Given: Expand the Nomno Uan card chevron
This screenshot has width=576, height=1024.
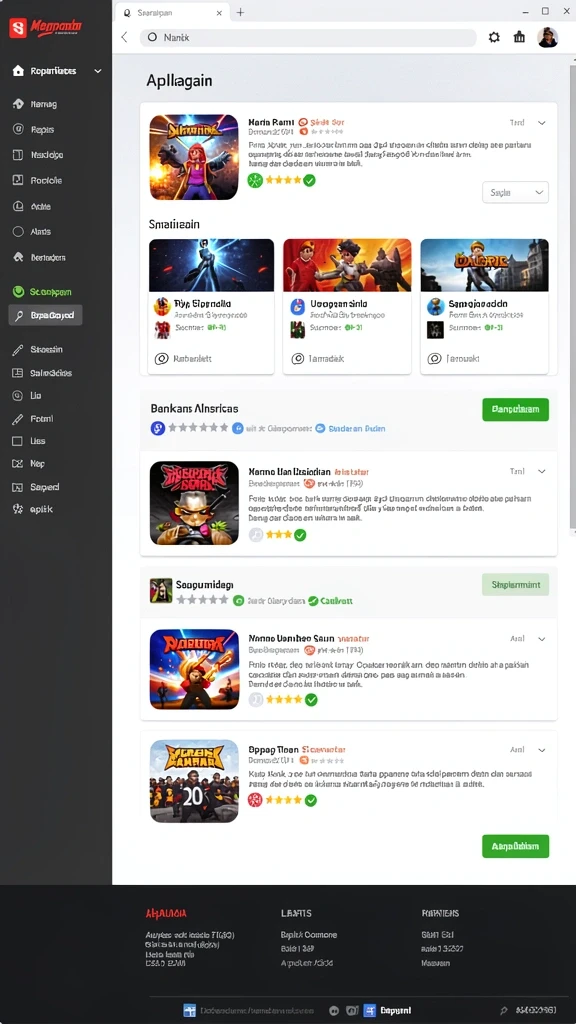Looking at the screenshot, I should point(541,471).
